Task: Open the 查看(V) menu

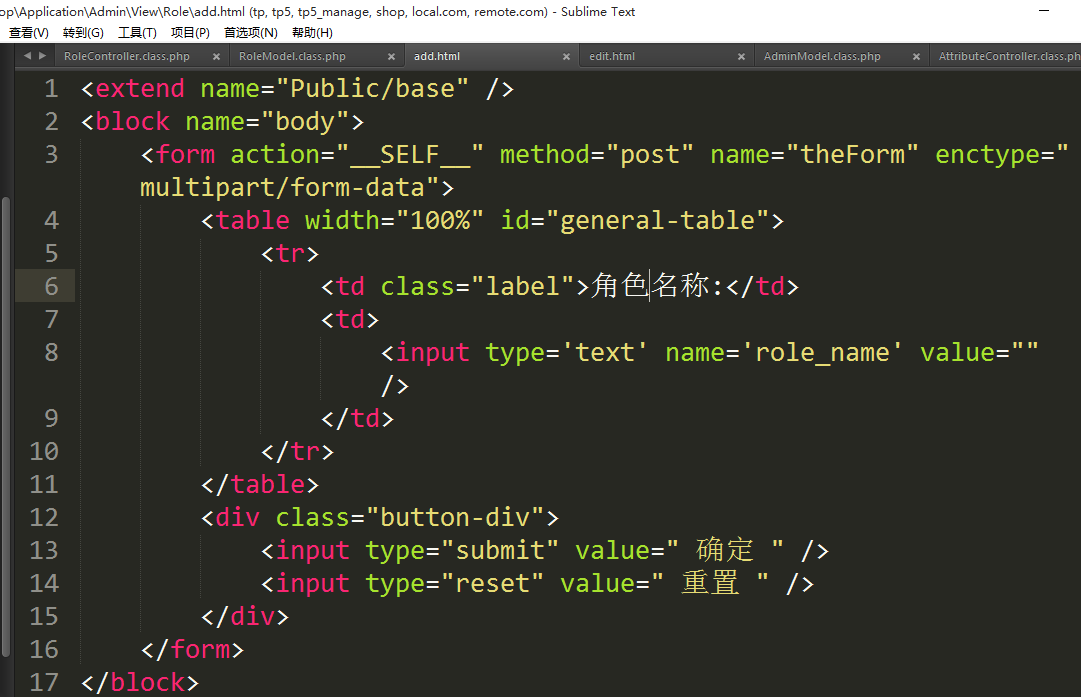Action: point(28,33)
